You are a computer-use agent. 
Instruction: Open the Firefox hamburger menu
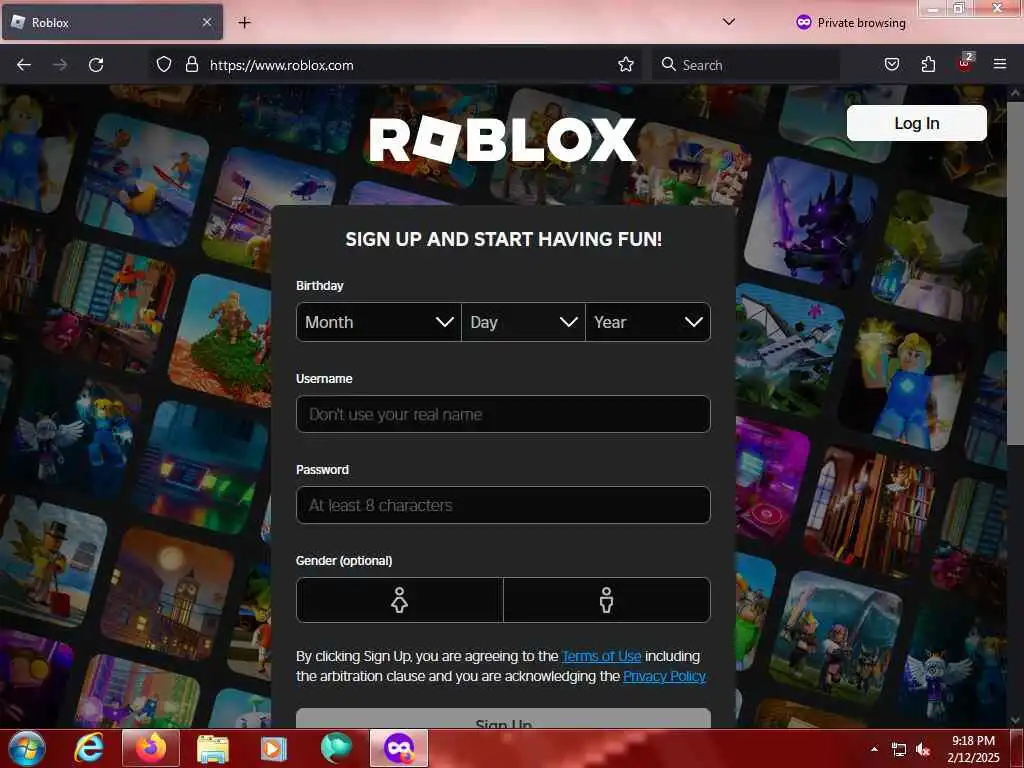tap(1000, 65)
